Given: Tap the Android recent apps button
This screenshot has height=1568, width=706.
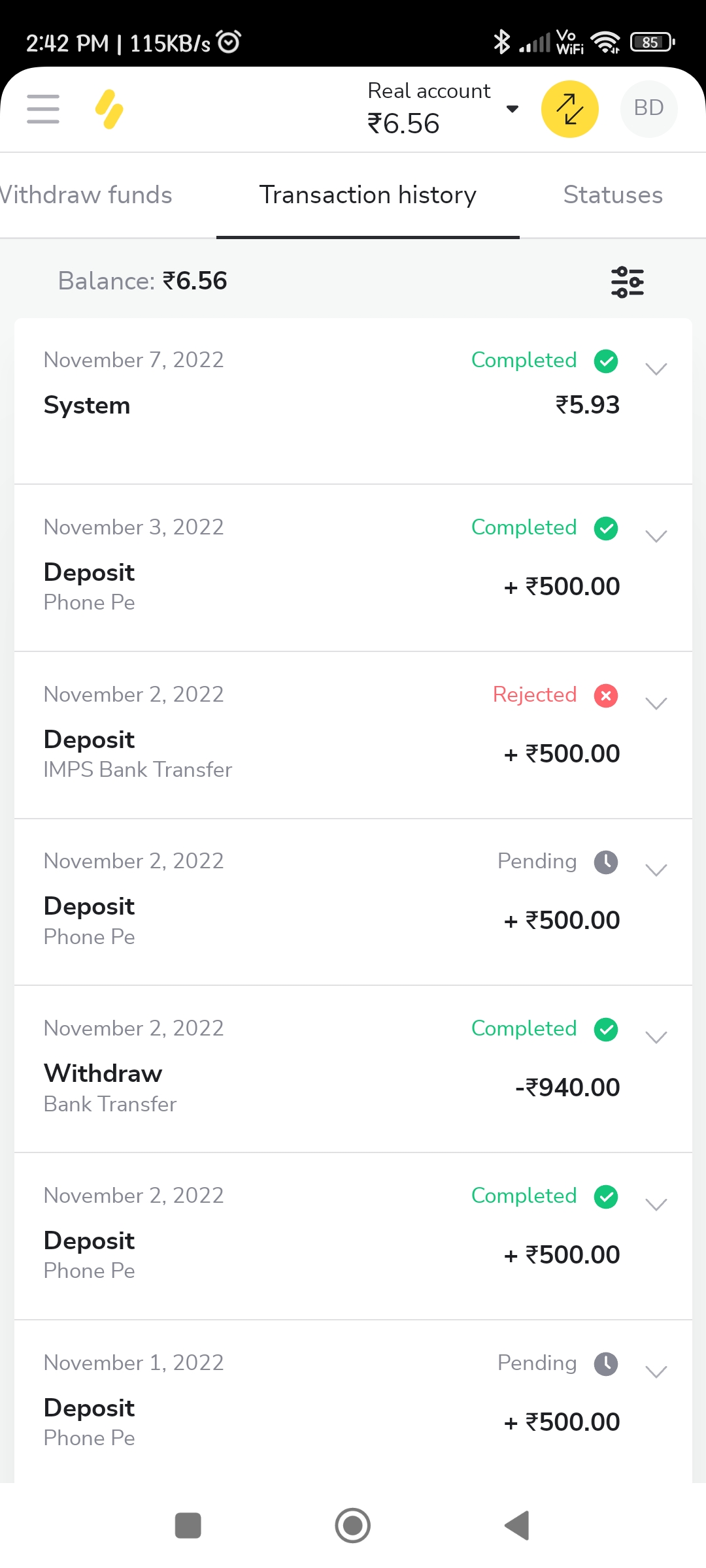Looking at the screenshot, I should 188,1526.
